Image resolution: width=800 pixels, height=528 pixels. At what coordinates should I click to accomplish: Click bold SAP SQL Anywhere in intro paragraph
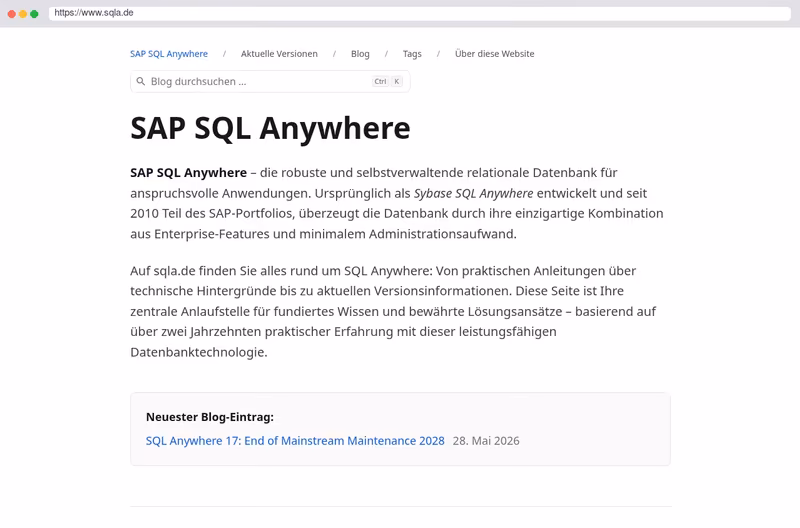[x=188, y=173]
